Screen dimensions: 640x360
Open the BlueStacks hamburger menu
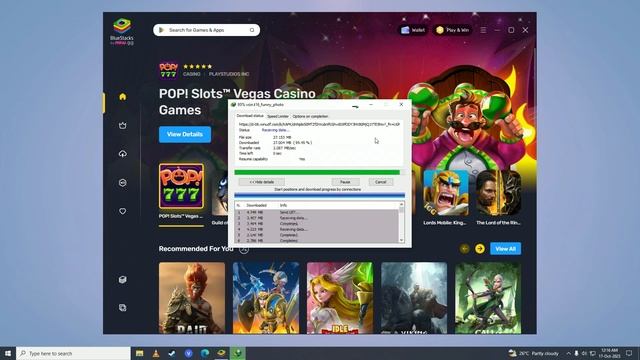pyautogui.click(x=483, y=30)
